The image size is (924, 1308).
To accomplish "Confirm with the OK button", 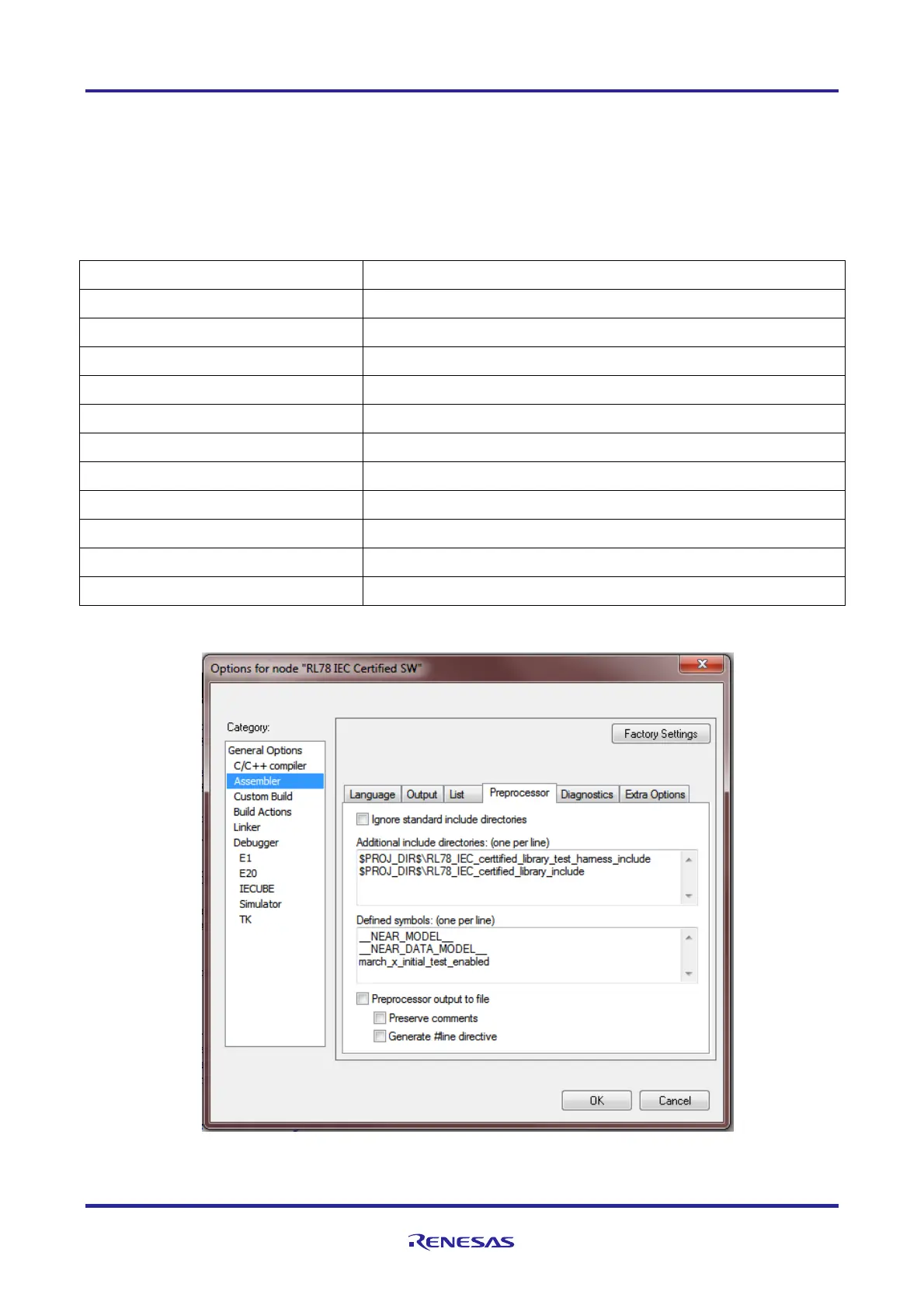I will (x=596, y=1101).
